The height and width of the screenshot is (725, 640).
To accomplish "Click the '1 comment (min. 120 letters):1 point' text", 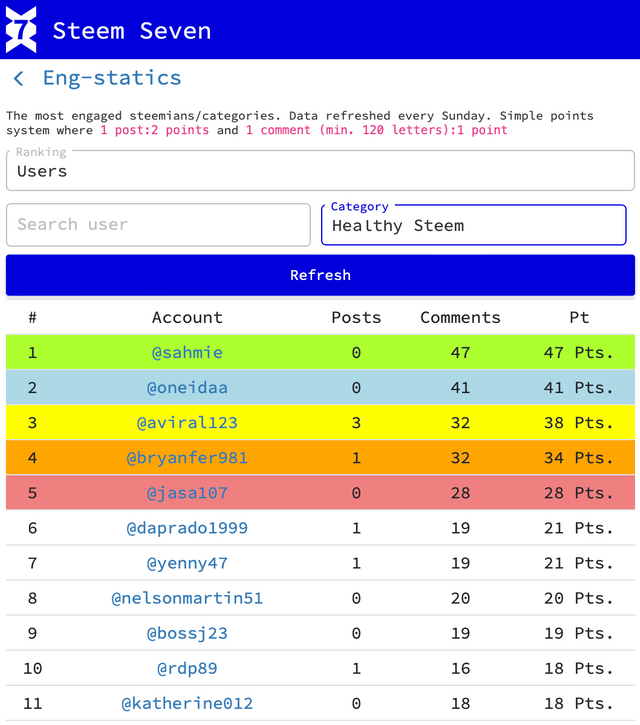I will [x=376, y=130].
